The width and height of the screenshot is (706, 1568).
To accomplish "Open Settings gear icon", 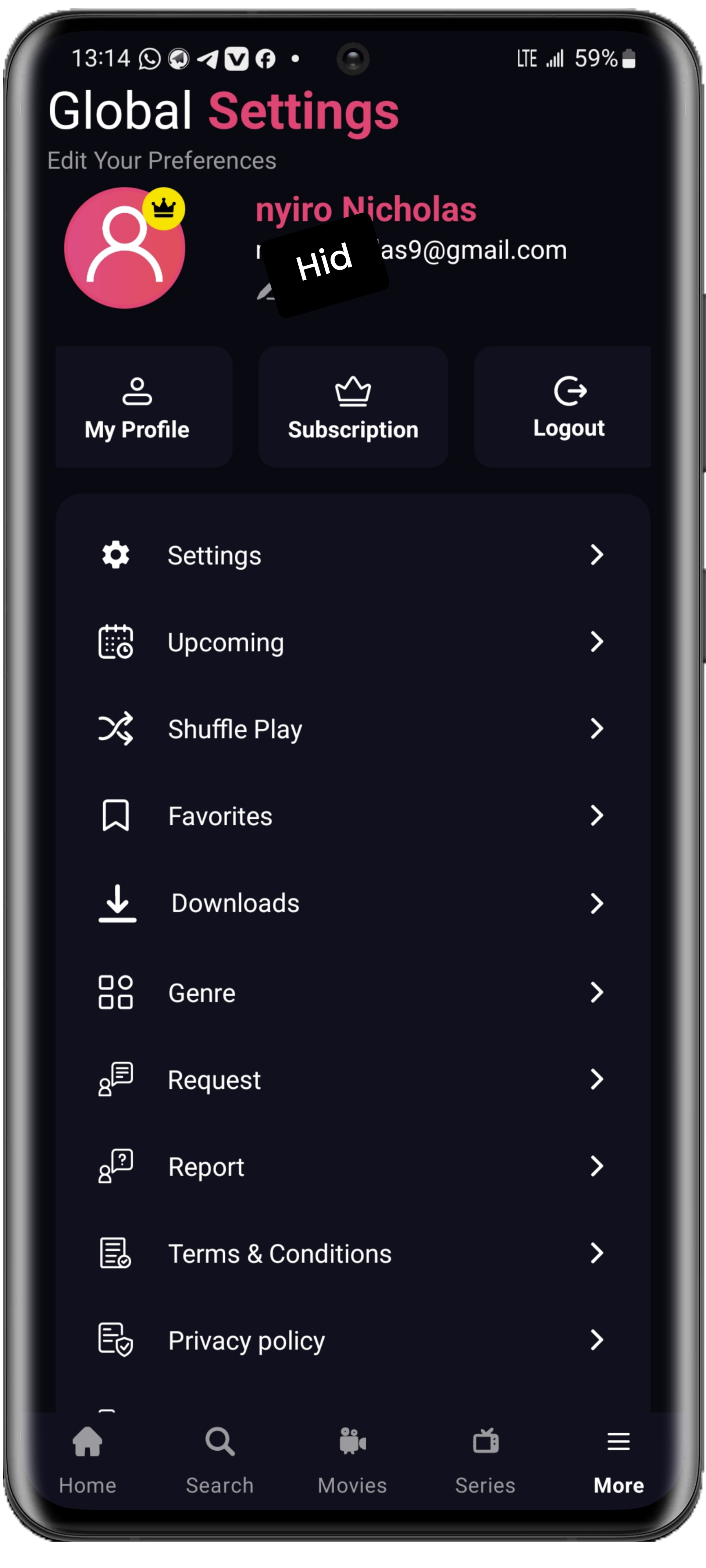I will (x=115, y=555).
